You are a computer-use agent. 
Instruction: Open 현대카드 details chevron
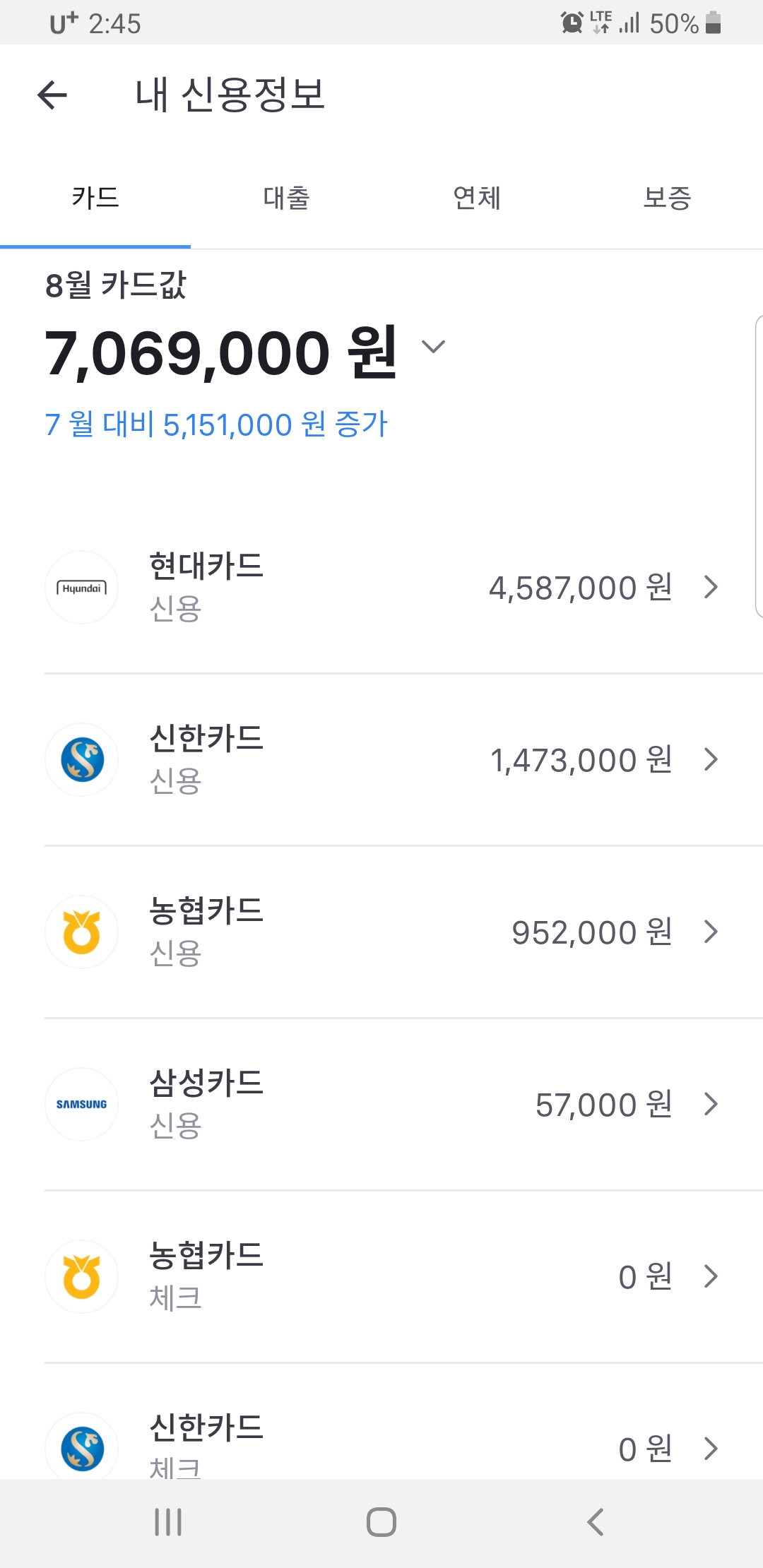[711, 587]
